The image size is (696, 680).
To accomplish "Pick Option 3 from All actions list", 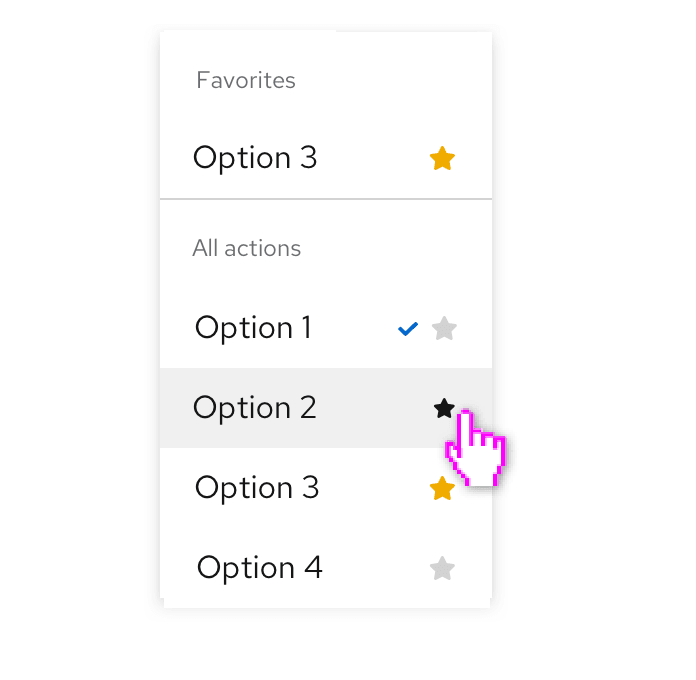I will (257, 488).
